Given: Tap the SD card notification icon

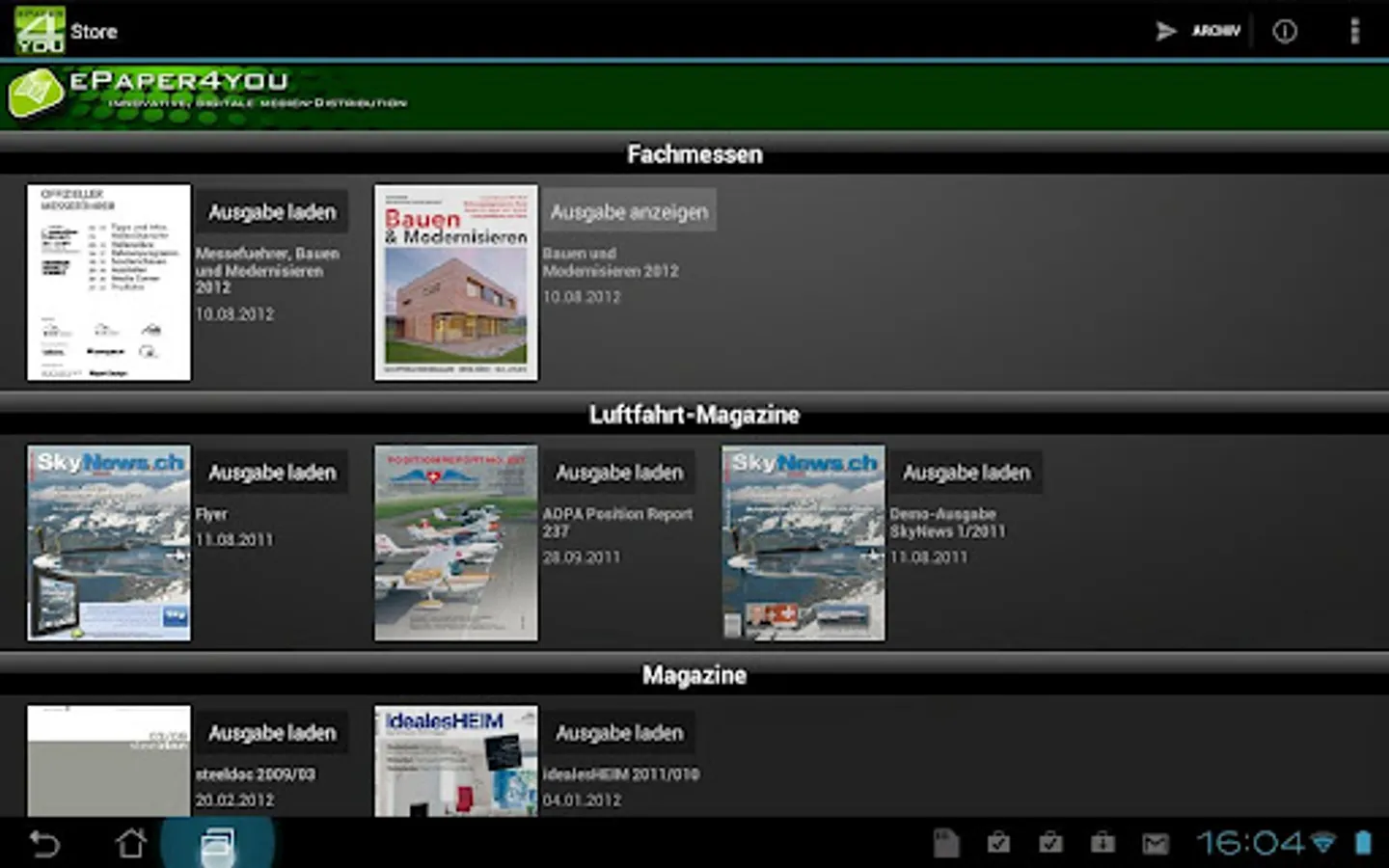Looking at the screenshot, I should click(x=946, y=844).
